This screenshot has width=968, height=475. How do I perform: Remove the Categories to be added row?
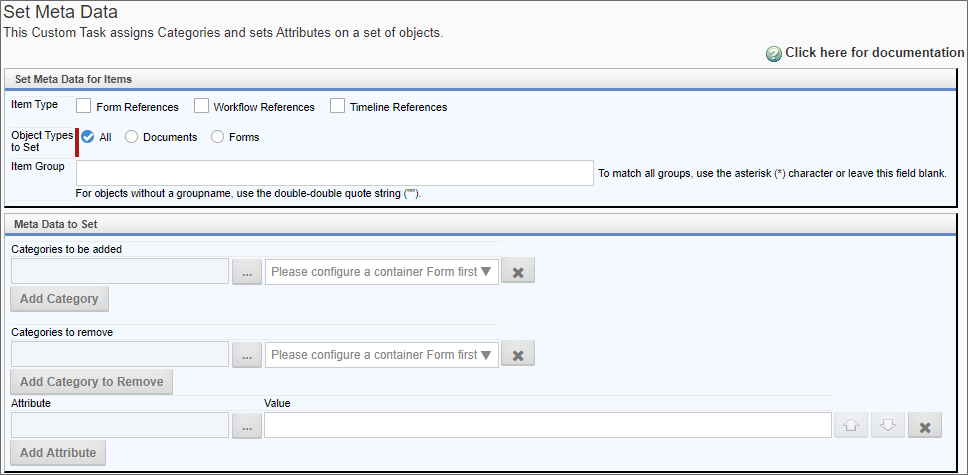[518, 271]
